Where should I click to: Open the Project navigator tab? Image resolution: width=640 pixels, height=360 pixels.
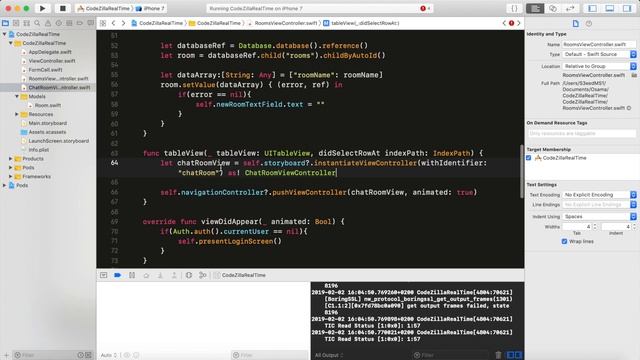pyautogui.click(x=5, y=23)
